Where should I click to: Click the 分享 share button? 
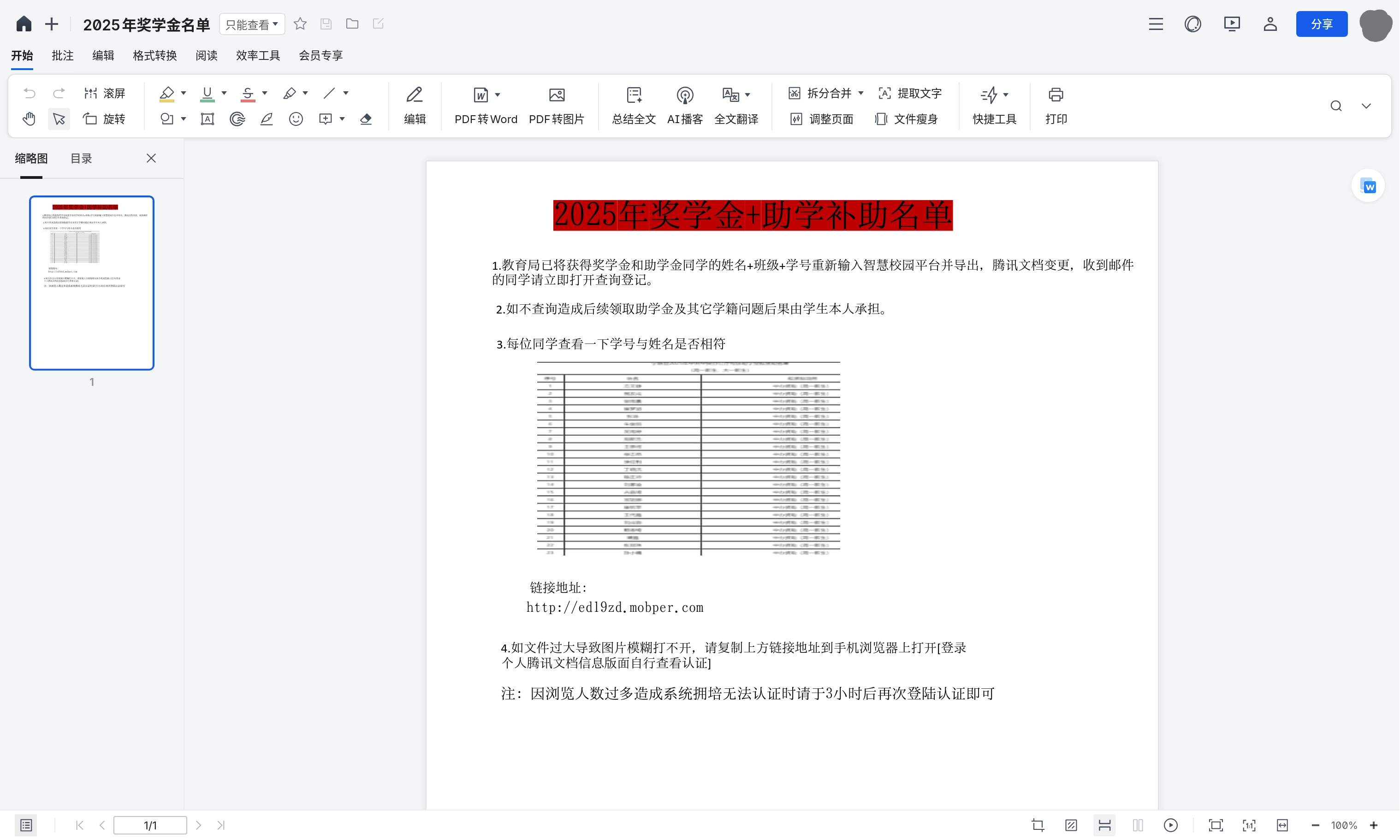tap(1322, 24)
